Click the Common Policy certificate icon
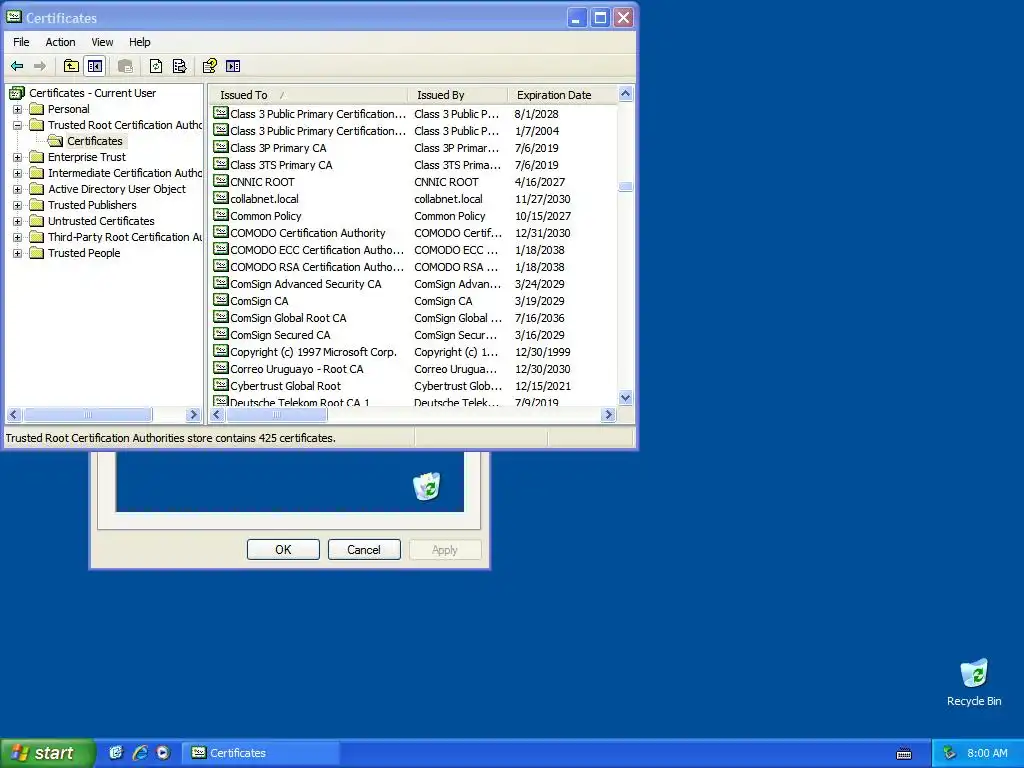This screenshot has width=1024, height=768. click(221, 215)
